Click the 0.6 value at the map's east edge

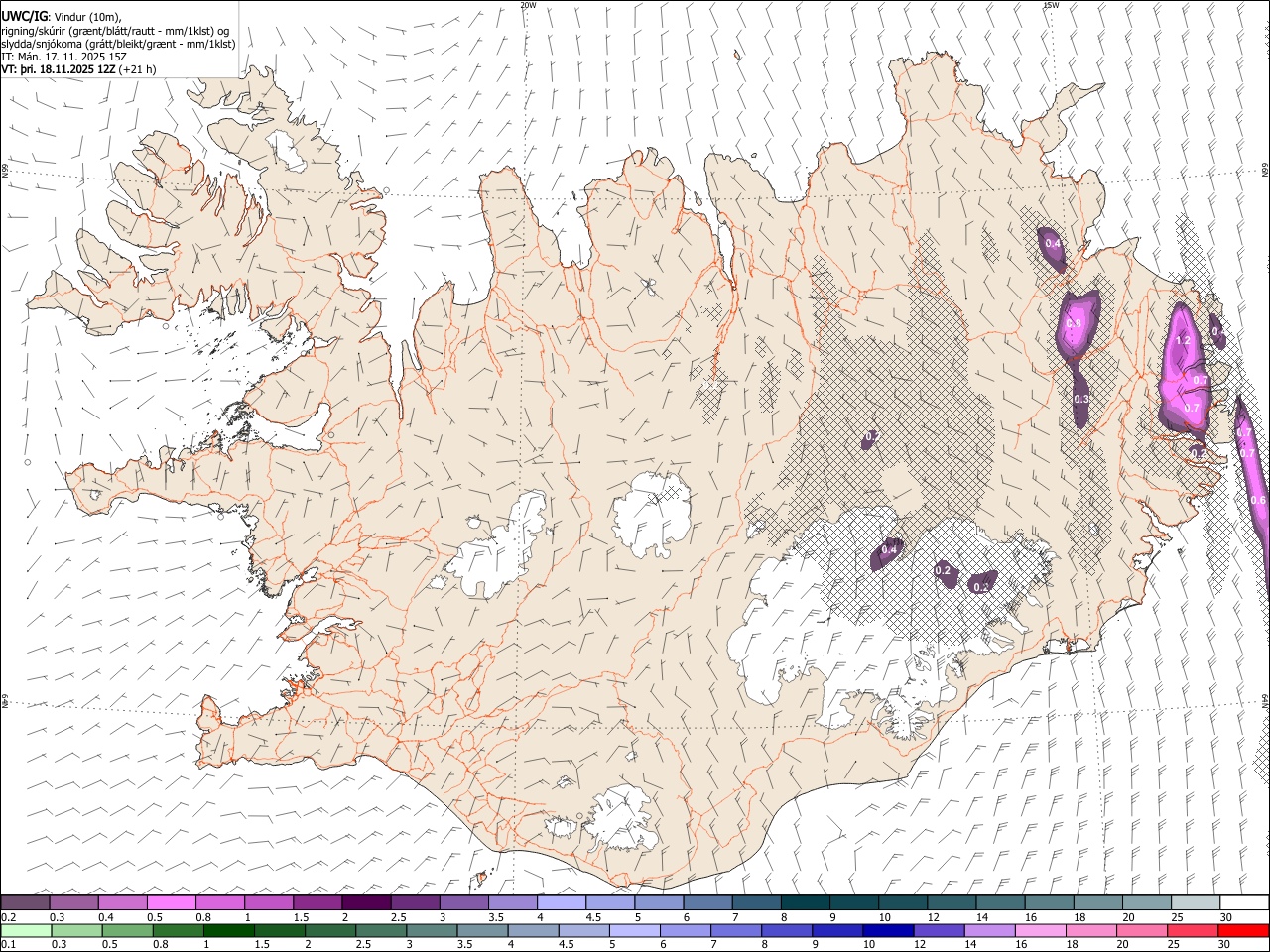coord(1258,500)
